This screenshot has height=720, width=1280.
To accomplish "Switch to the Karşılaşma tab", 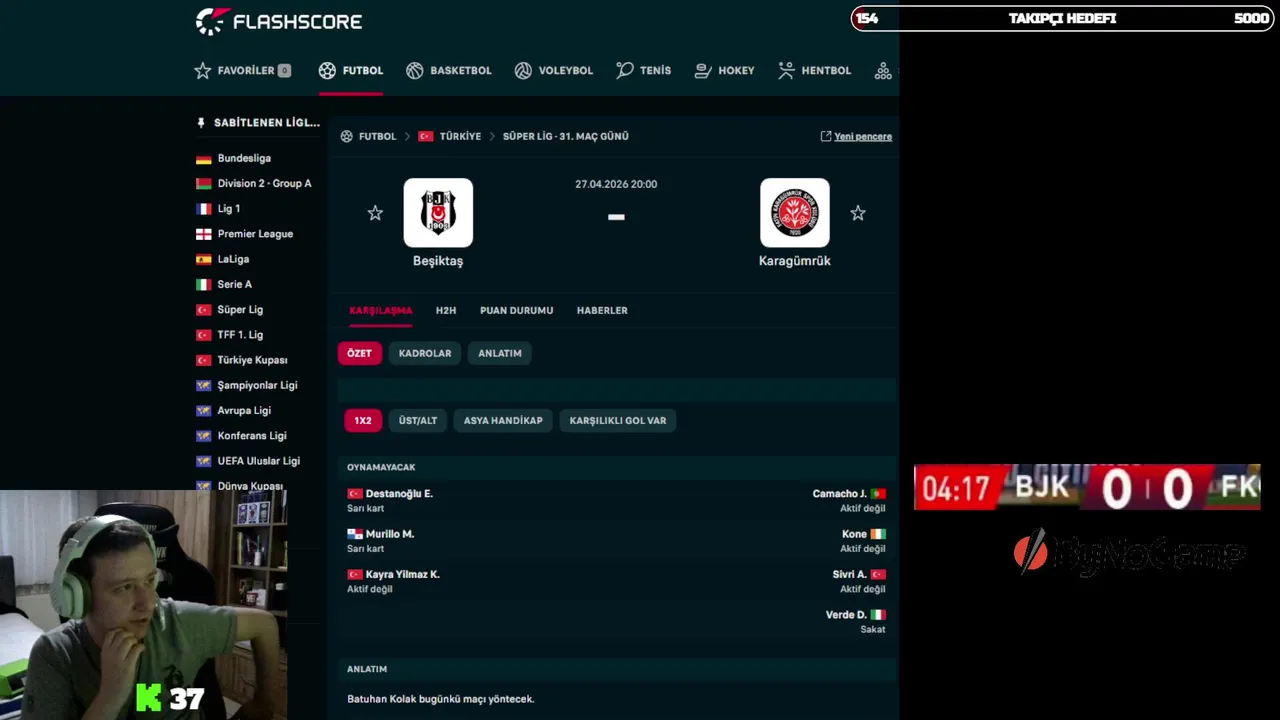I will click(x=381, y=310).
